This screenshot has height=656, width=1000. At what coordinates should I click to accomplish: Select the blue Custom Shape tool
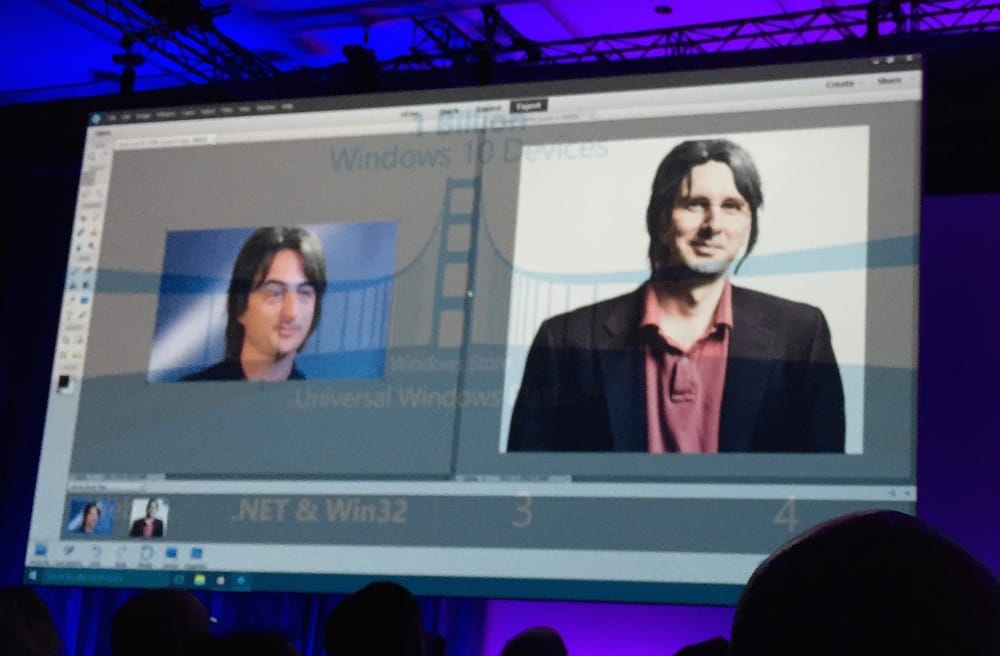[x=86, y=300]
